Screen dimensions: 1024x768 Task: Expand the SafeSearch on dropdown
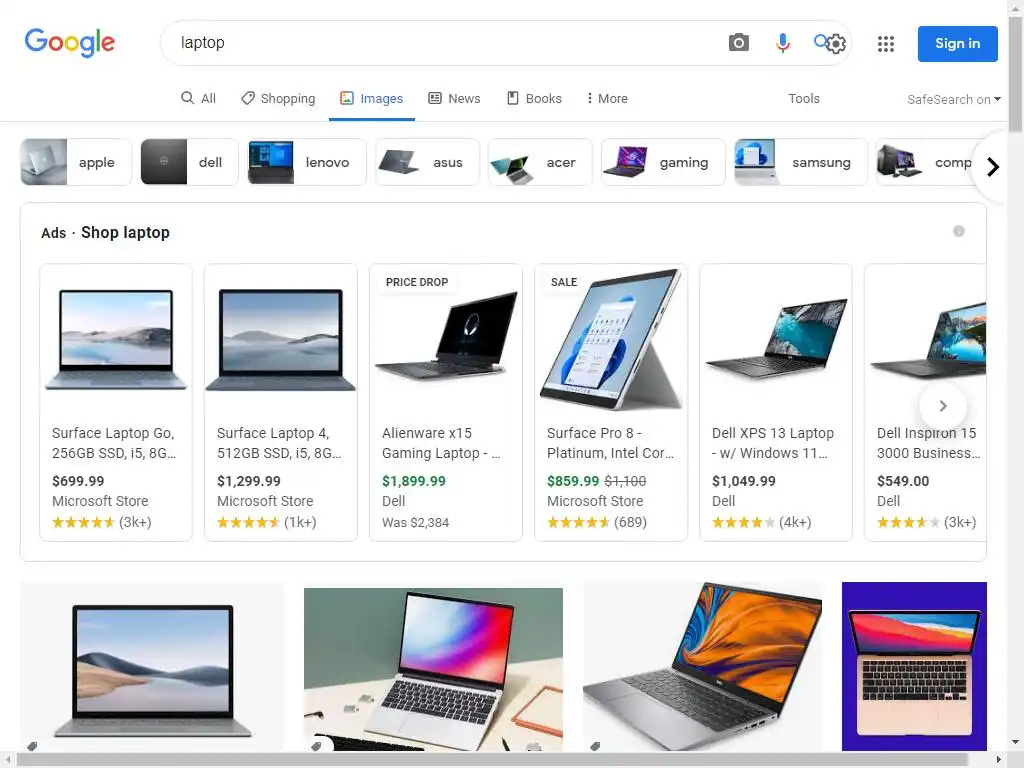point(953,99)
